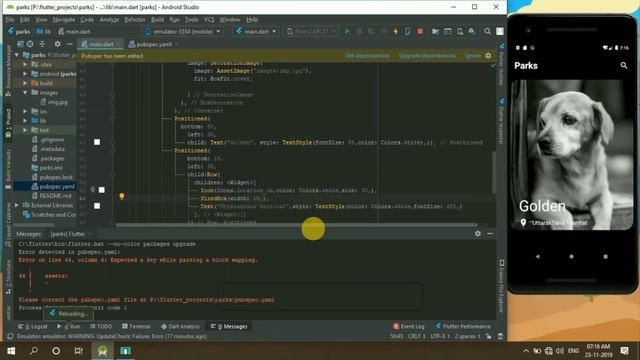Viewport: 640px width, 360px height.
Task: Hide the Messages panel with minus icon
Action: (490, 233)
